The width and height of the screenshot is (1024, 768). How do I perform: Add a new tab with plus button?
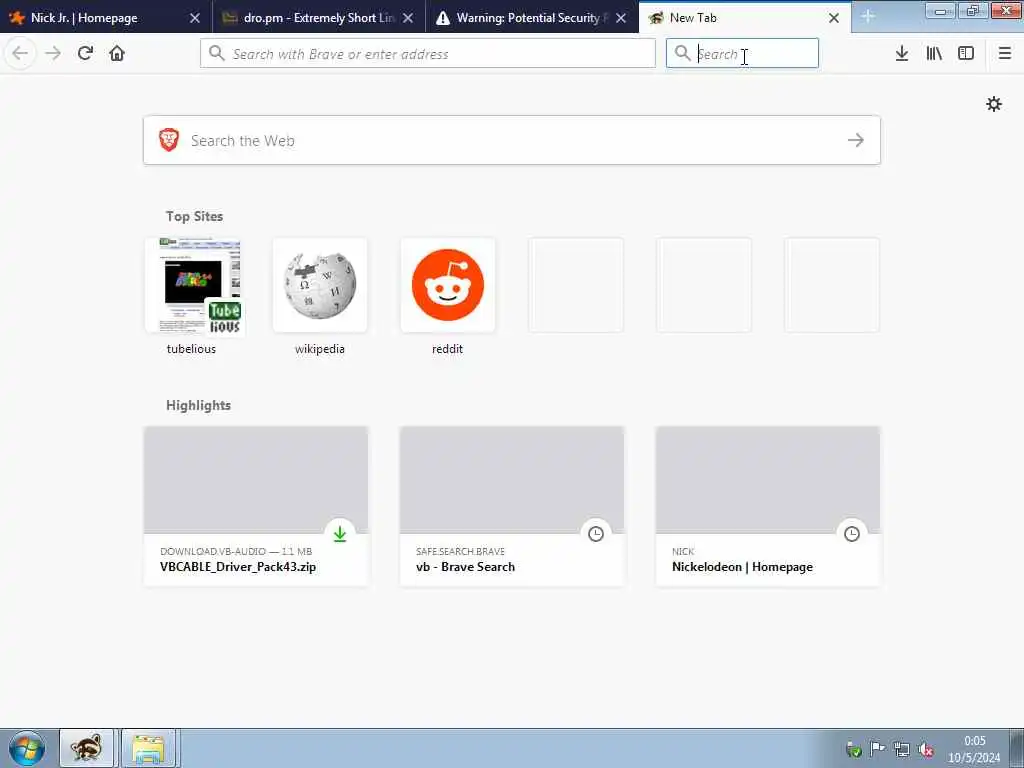(868, 16)
